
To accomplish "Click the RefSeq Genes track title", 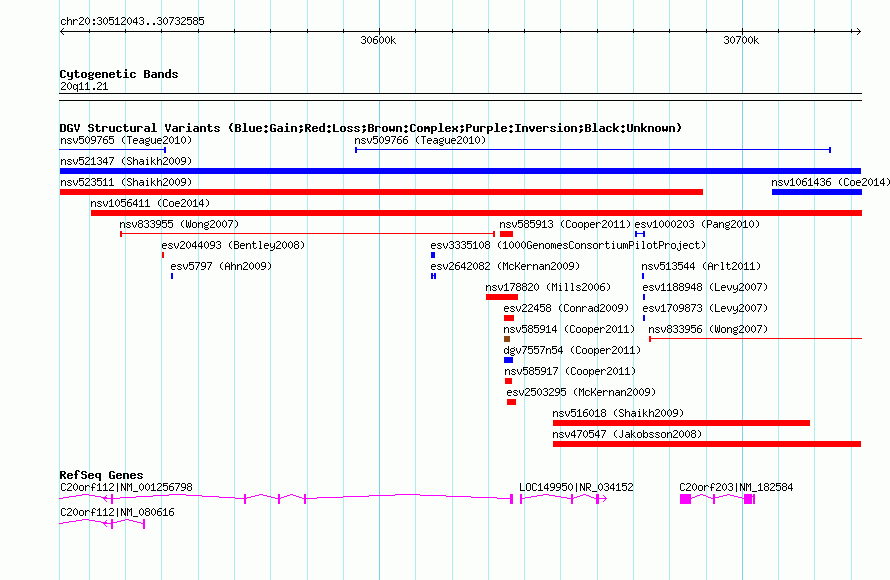I will pos(101,475).
